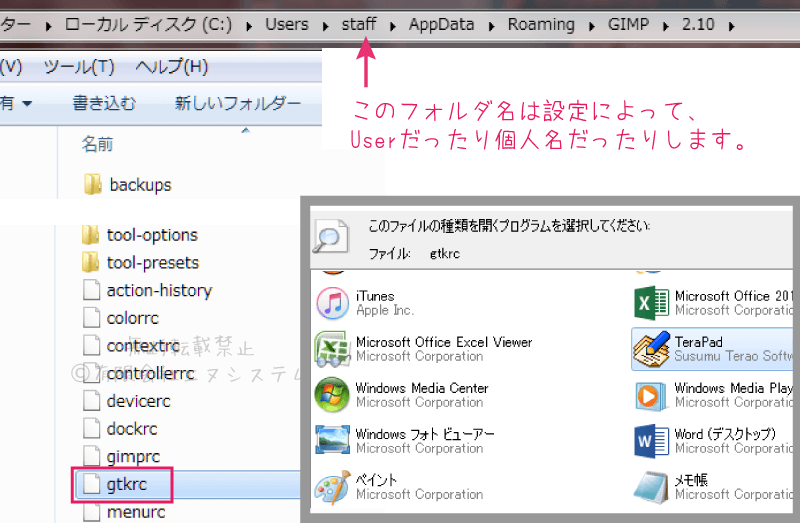Select the devicerc file name

point(138,401)
